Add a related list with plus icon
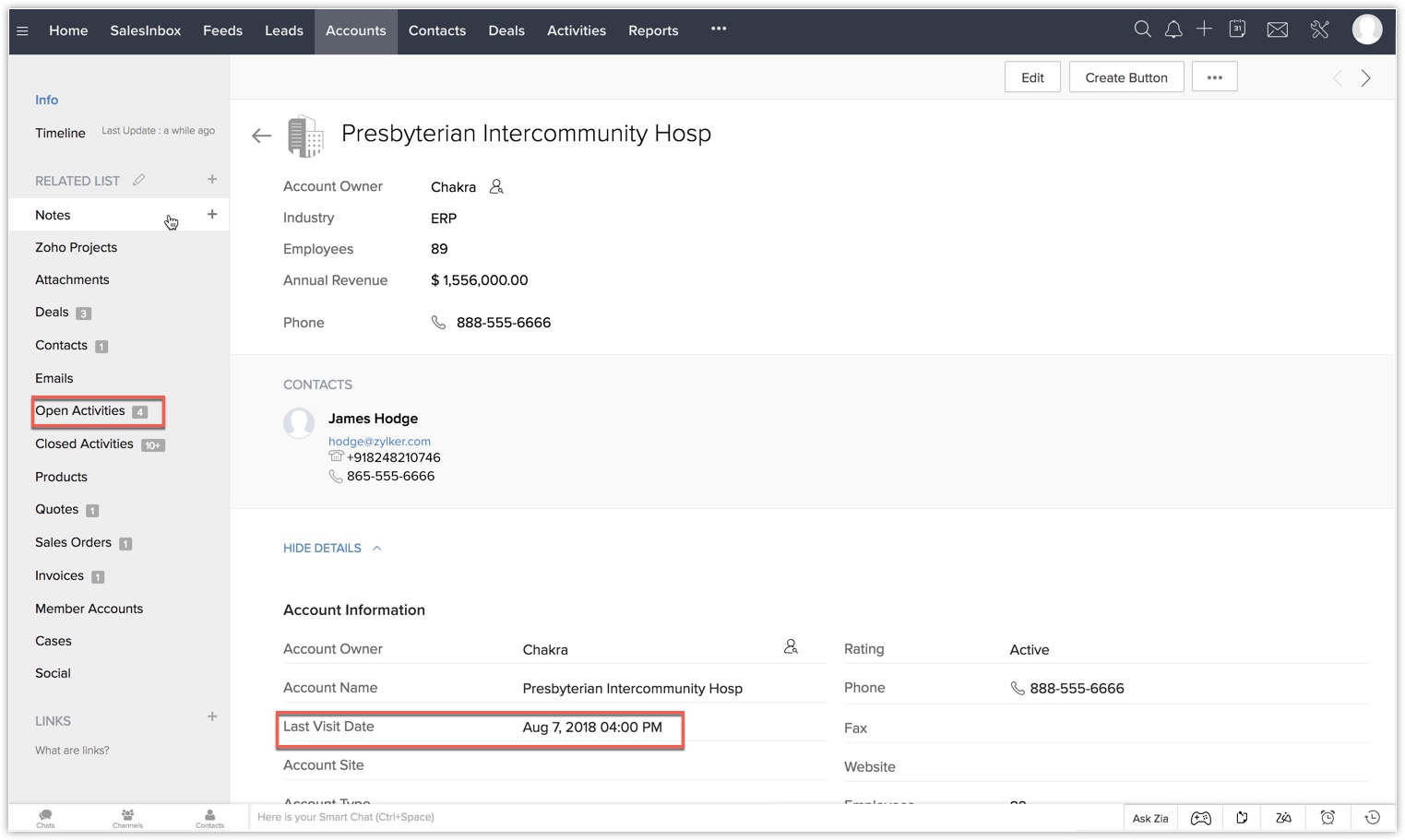The width and height of the screenshot is (1405, 840). pos(212,179)
